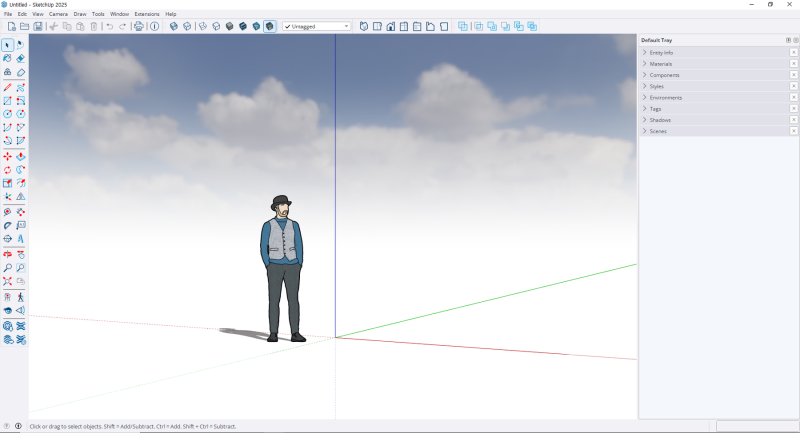Save the model using floppy icon
Viewport: 800px width, 433px height.
click(38, 27)
